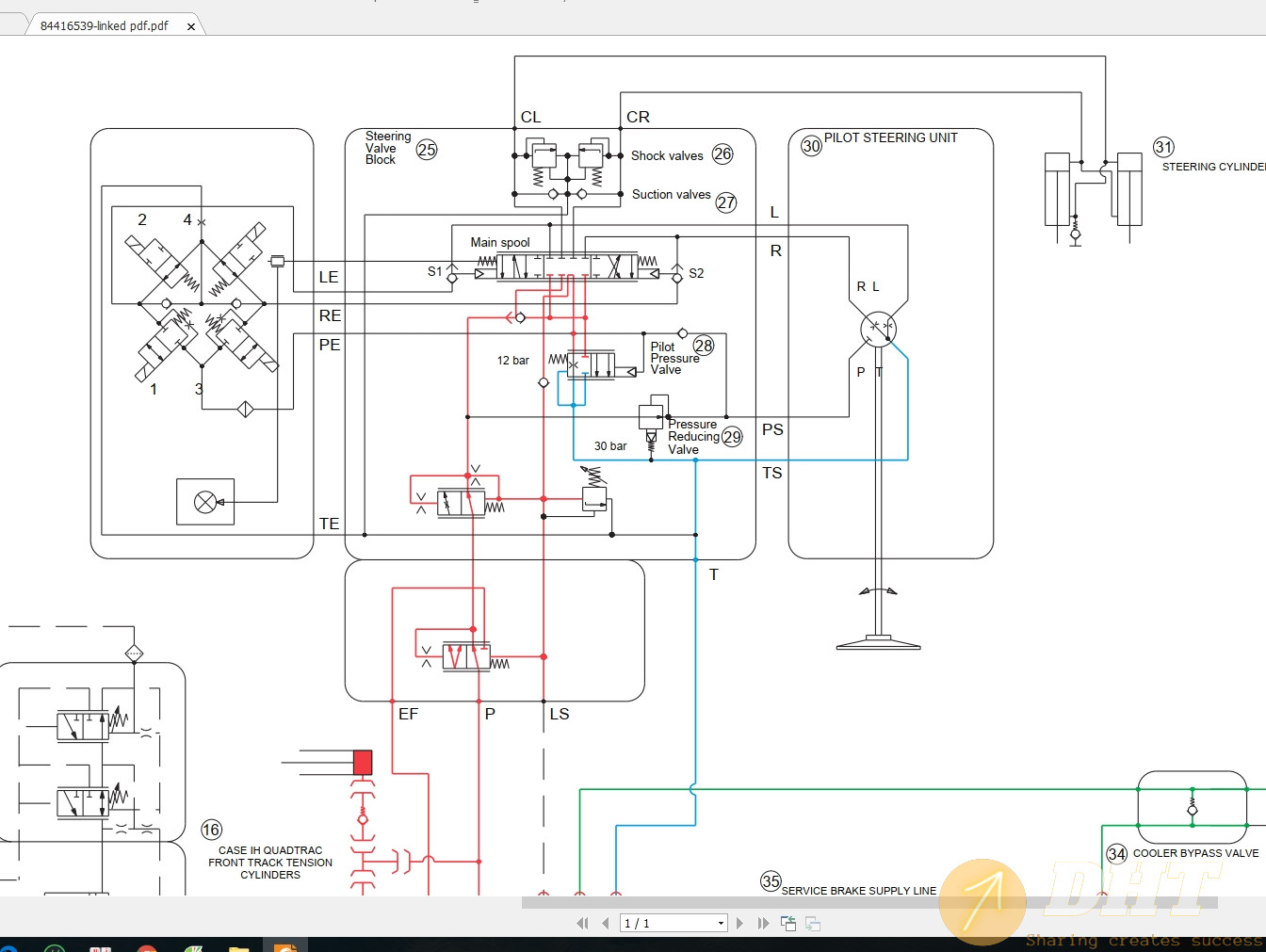The height and width of the screenshot is (952, 1266).
Task: Click the previous view icon on toolbar
Action: coord(787,924)
